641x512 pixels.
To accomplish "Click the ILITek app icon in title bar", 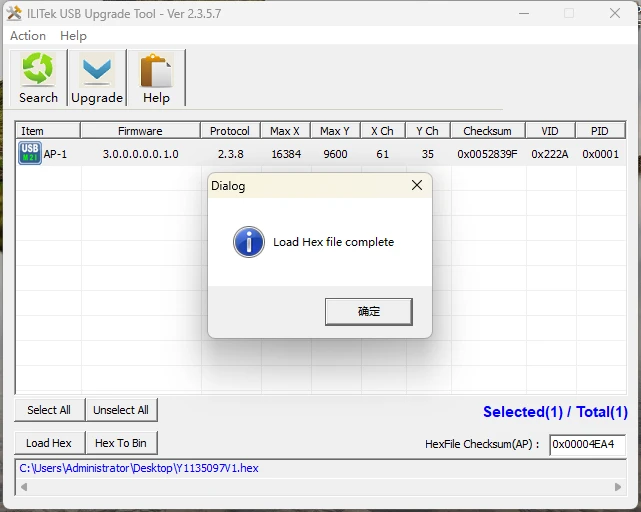I will click(x=14, y=13).
